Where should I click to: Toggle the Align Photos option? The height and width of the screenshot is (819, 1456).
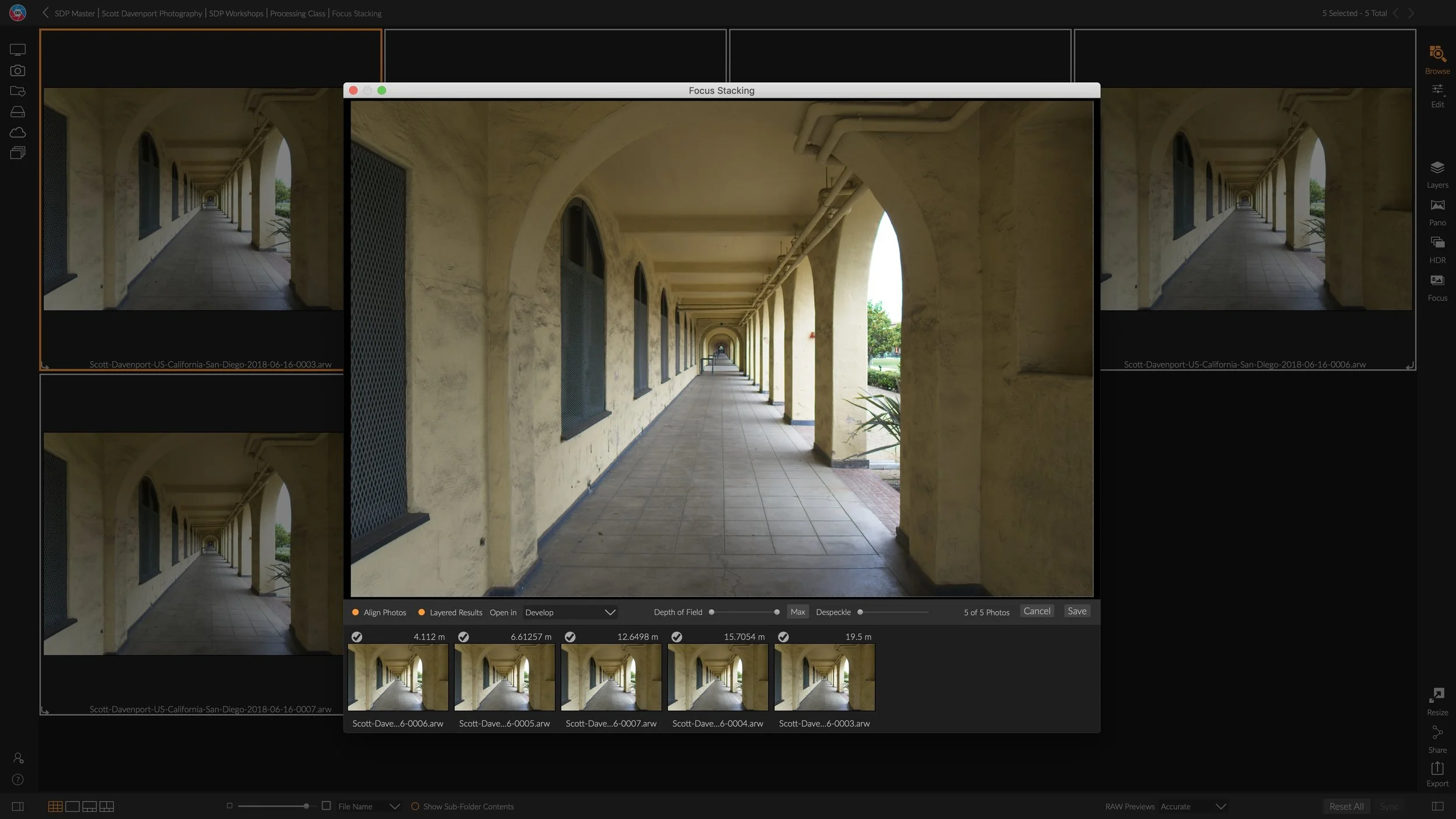[355, 612]
